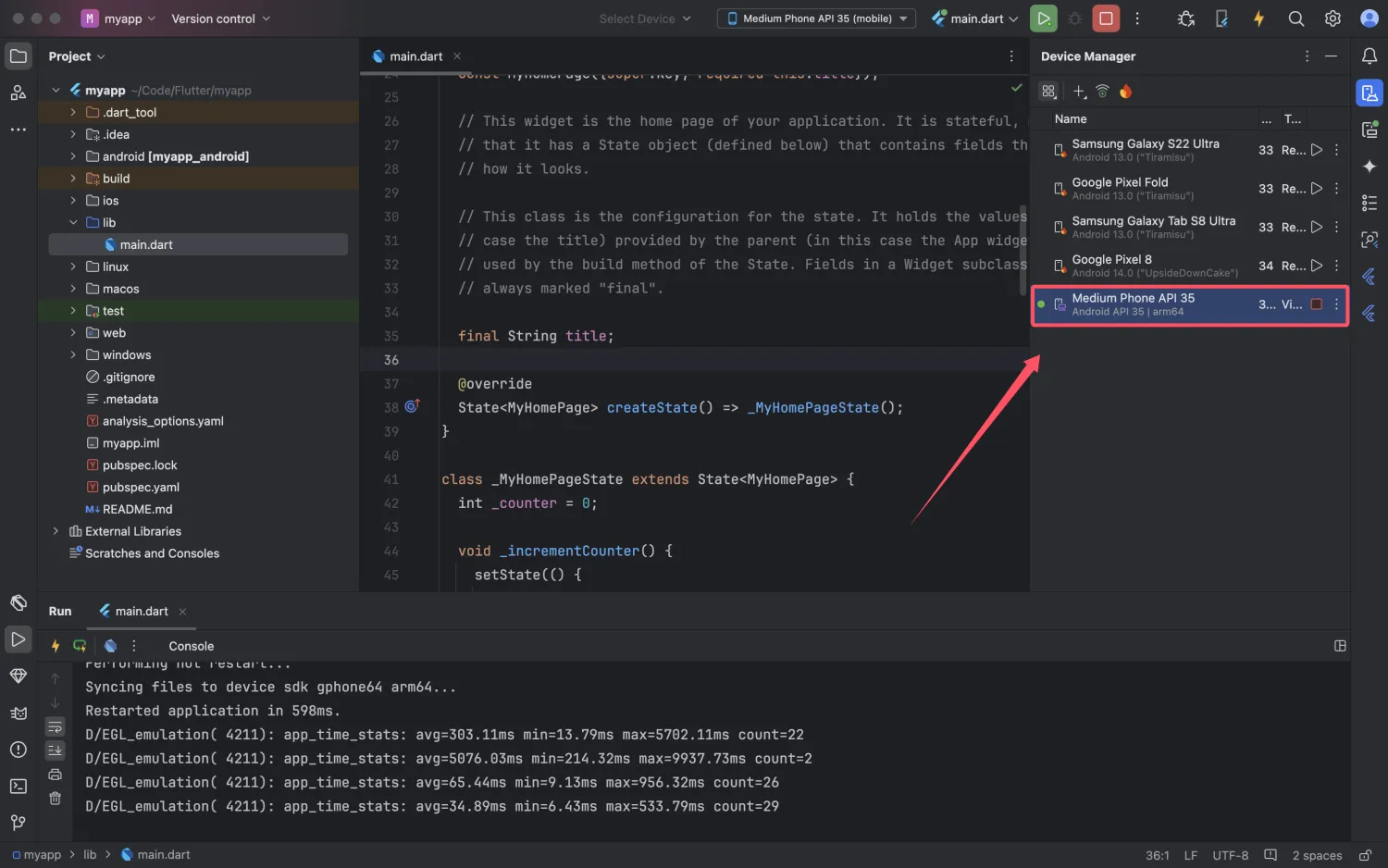Open the Logcat cat icon in the left sidebar

18,713
